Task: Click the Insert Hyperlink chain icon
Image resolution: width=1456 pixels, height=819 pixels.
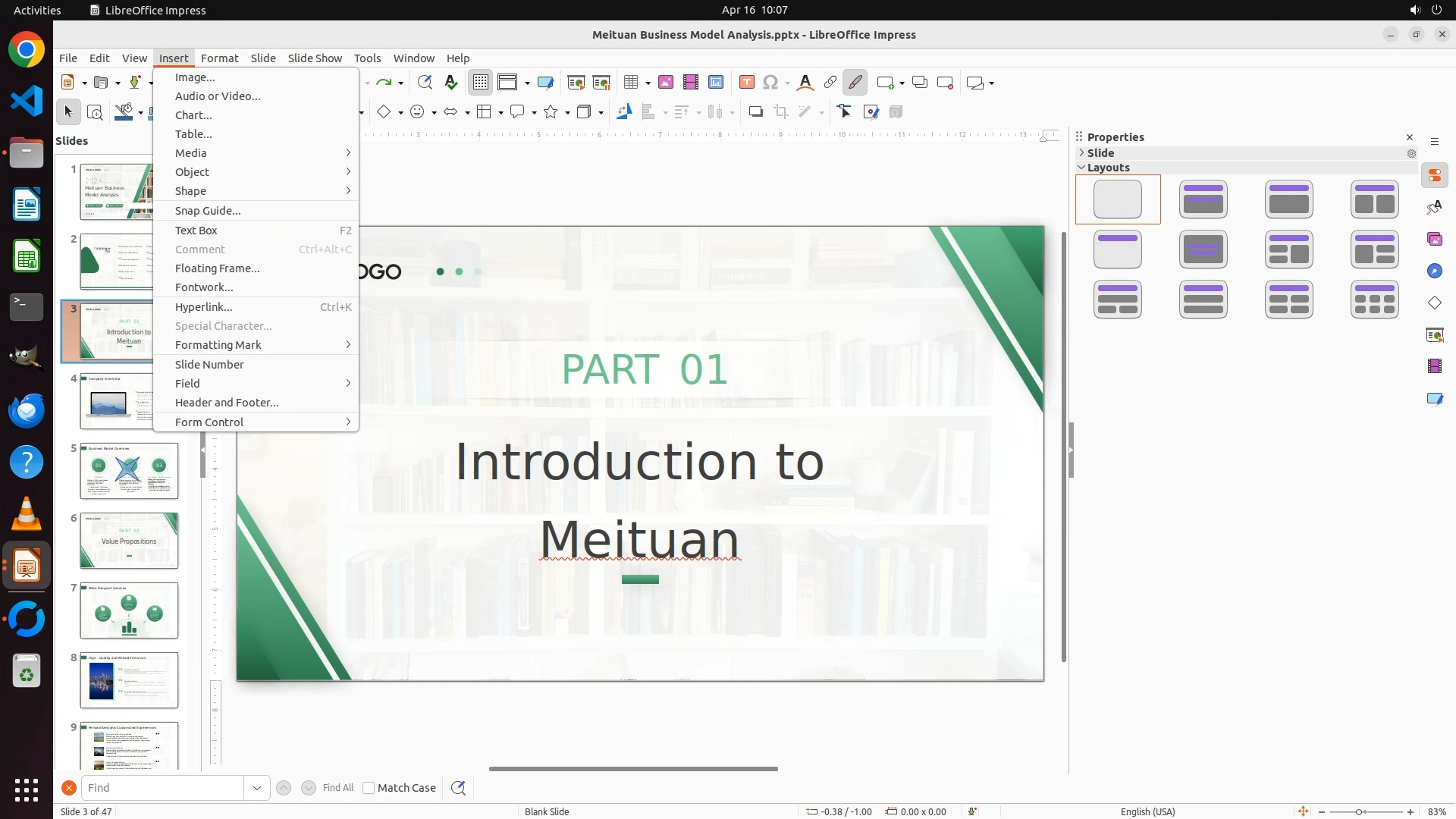Action: click(x=830, y=83)
